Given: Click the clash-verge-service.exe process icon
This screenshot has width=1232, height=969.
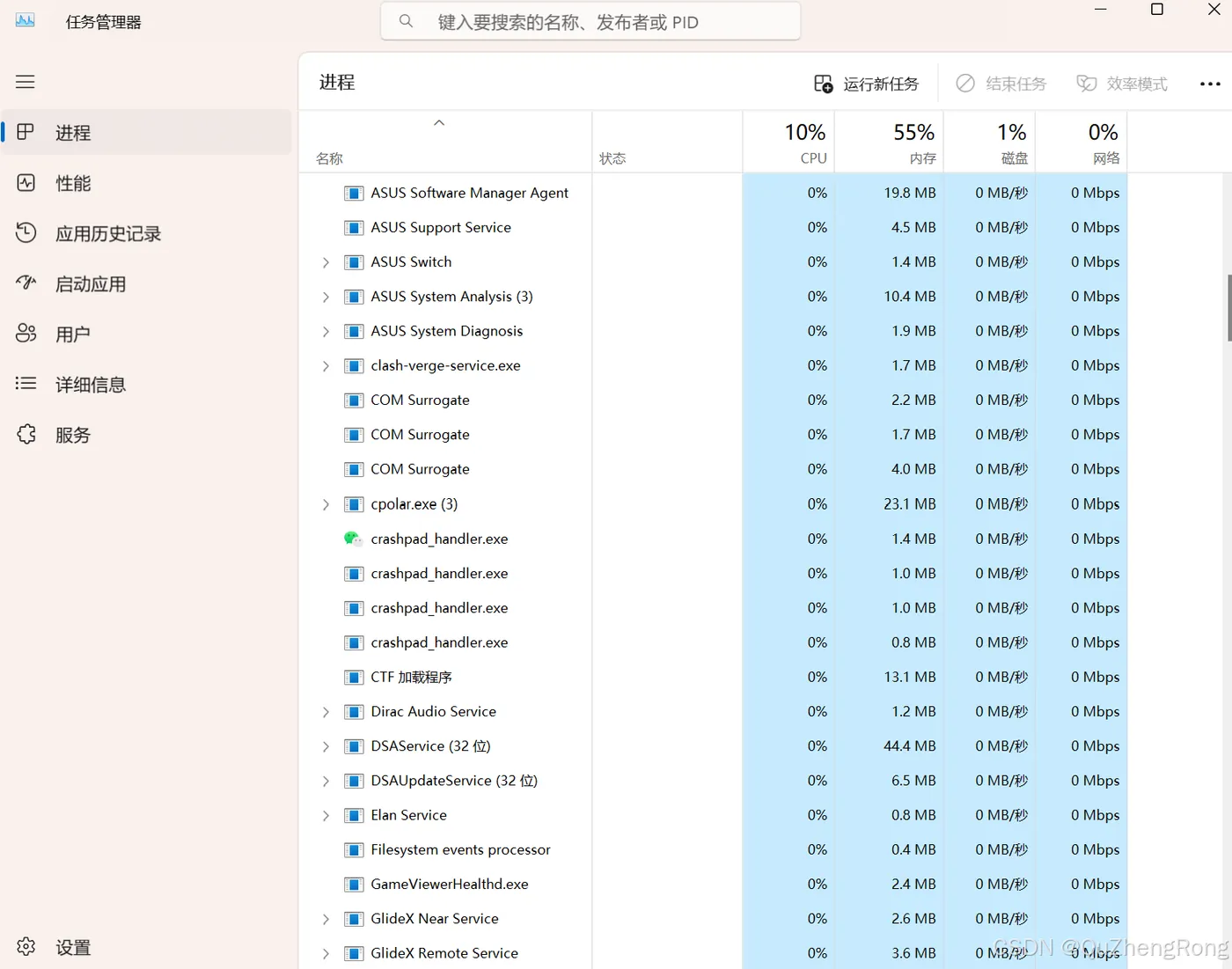Looking at the screenshot, I should (x=354, y=366).
